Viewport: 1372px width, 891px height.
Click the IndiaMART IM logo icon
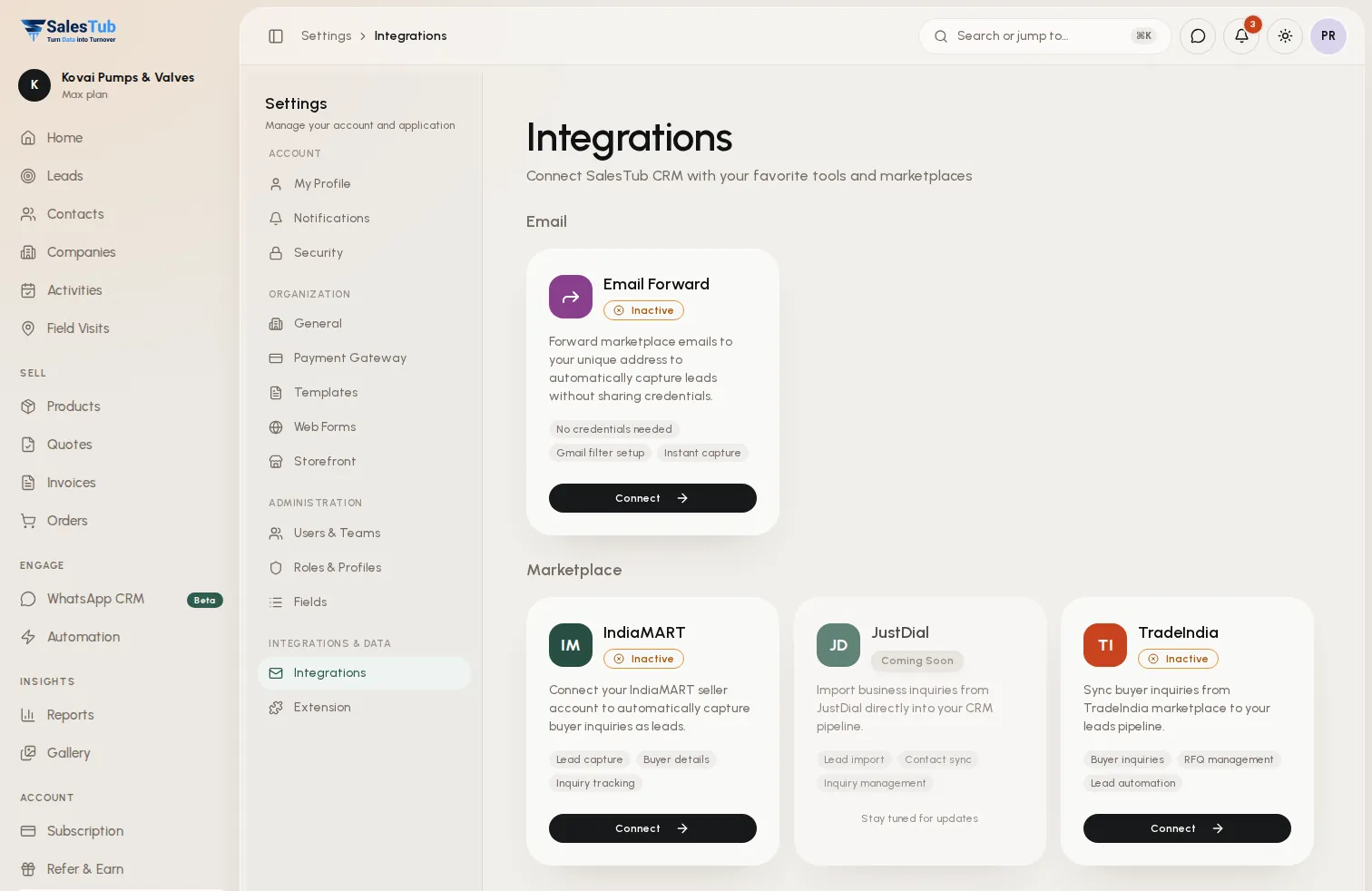click(571, 645)
